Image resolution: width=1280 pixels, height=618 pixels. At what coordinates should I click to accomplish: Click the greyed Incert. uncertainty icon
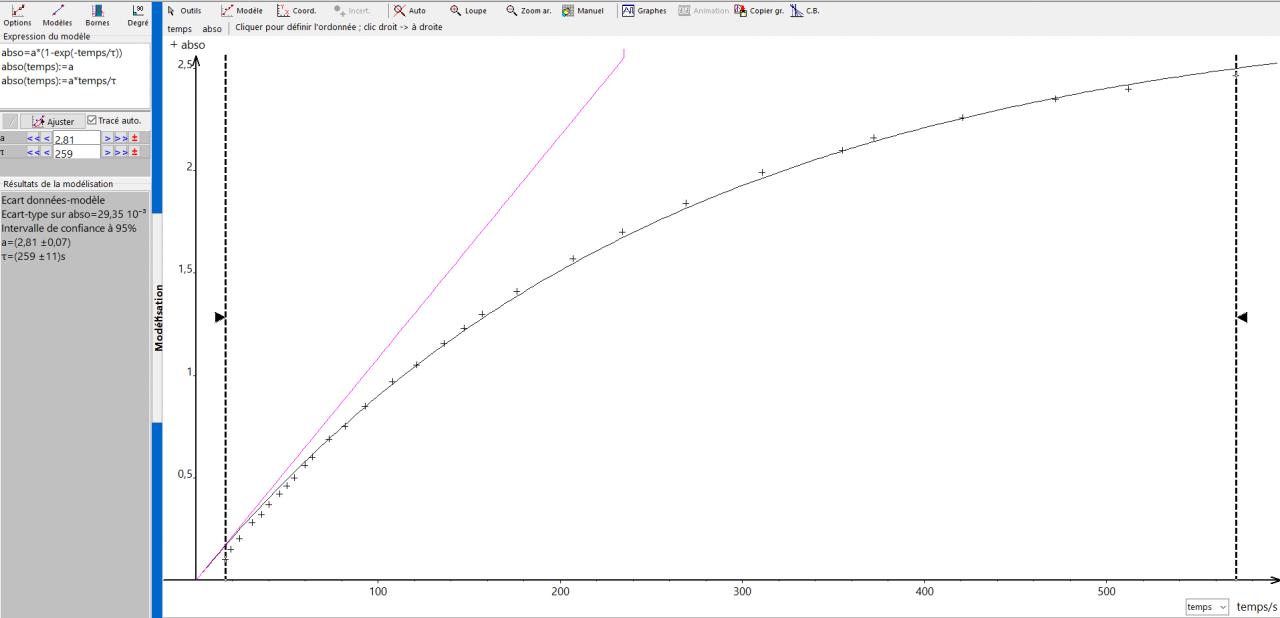pos(352,11)
